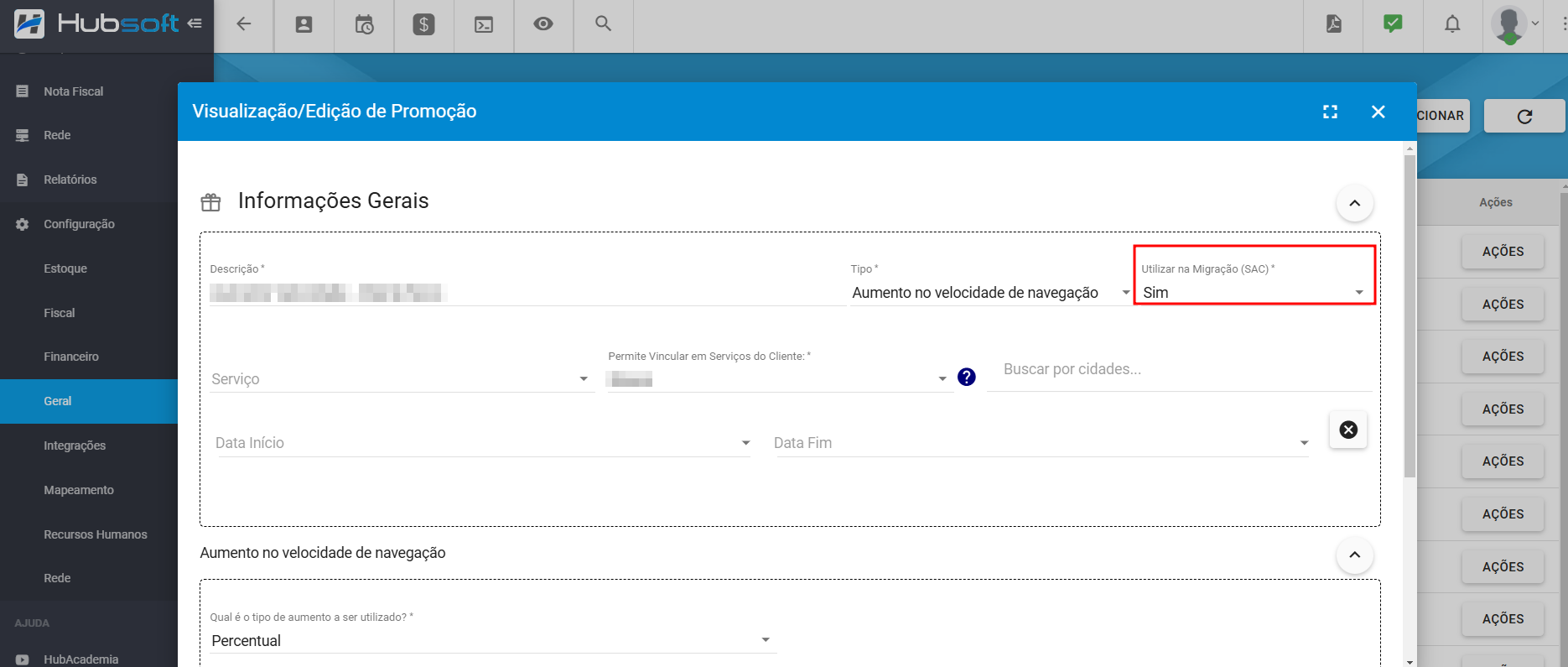Open the Data Fim picker

point(1041,443)
